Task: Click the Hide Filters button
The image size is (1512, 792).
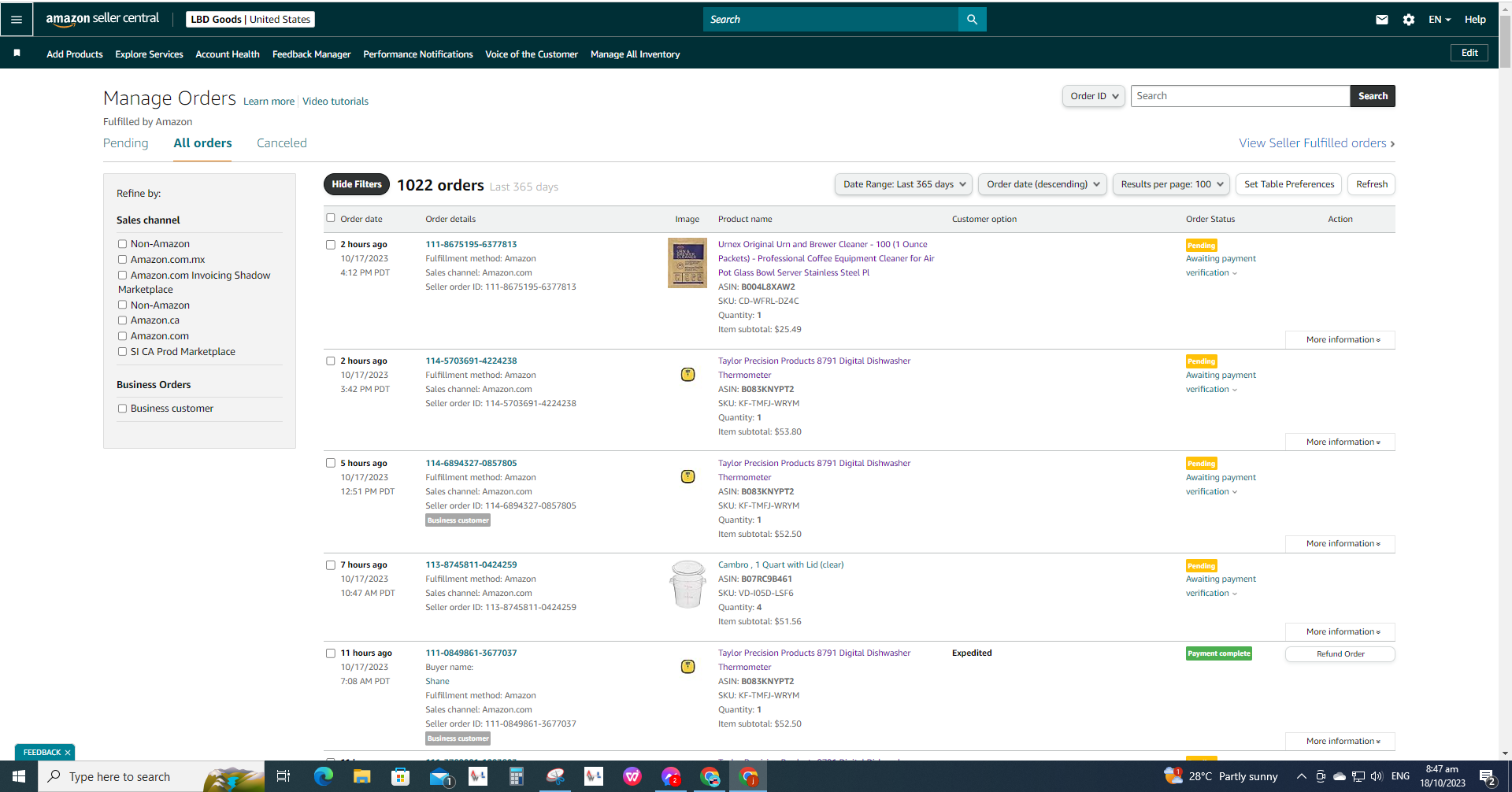Action: pos(357,184)
